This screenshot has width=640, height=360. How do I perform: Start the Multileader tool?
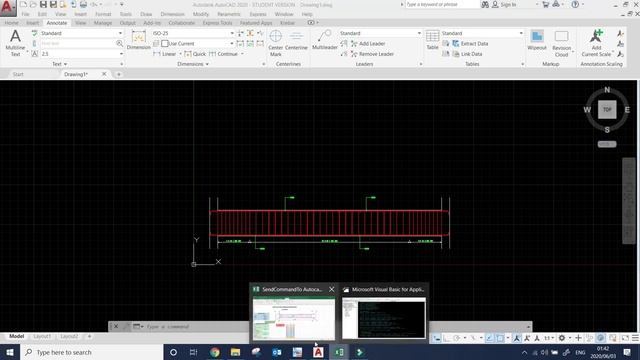(324, 40)
